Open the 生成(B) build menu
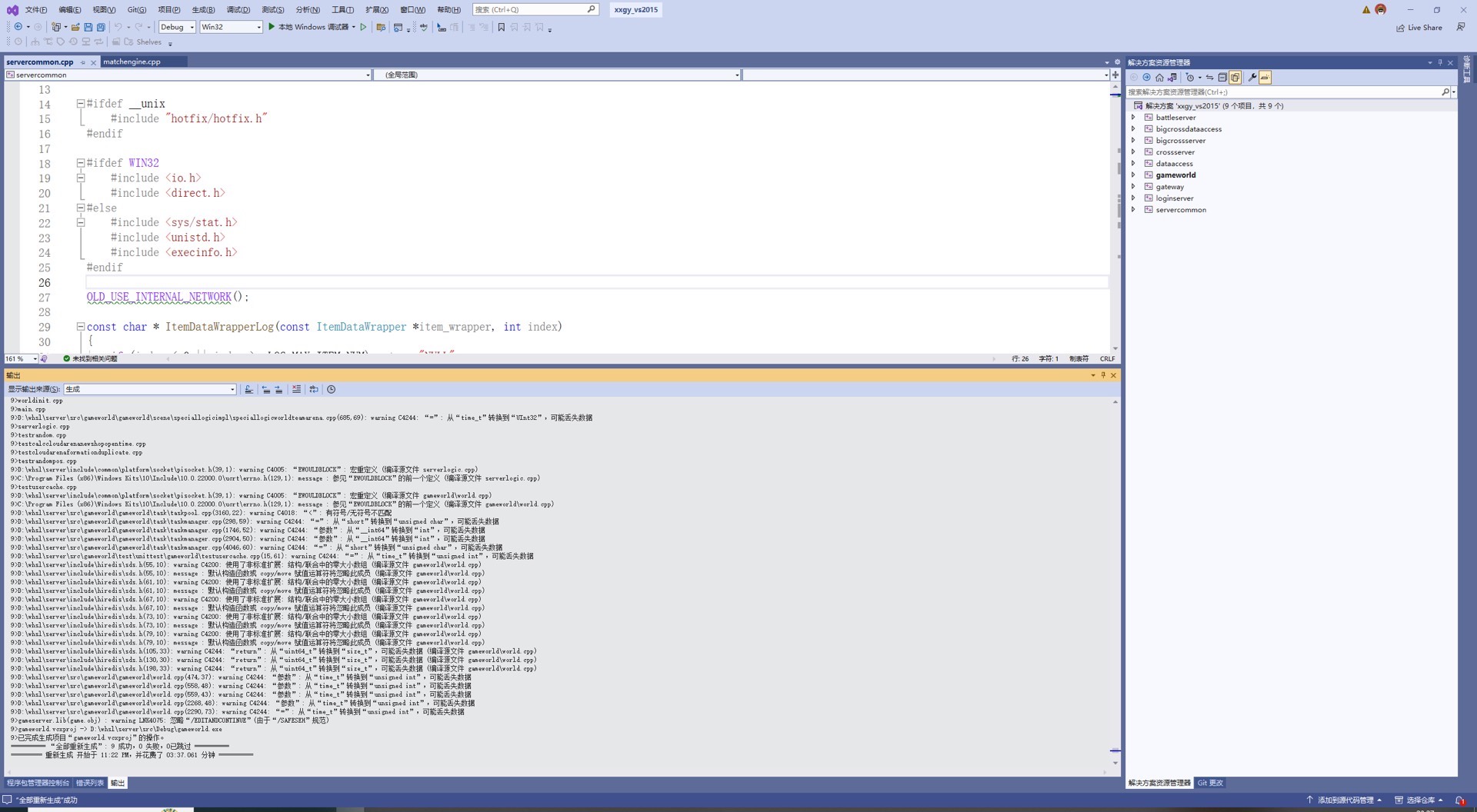 [203, 10]
